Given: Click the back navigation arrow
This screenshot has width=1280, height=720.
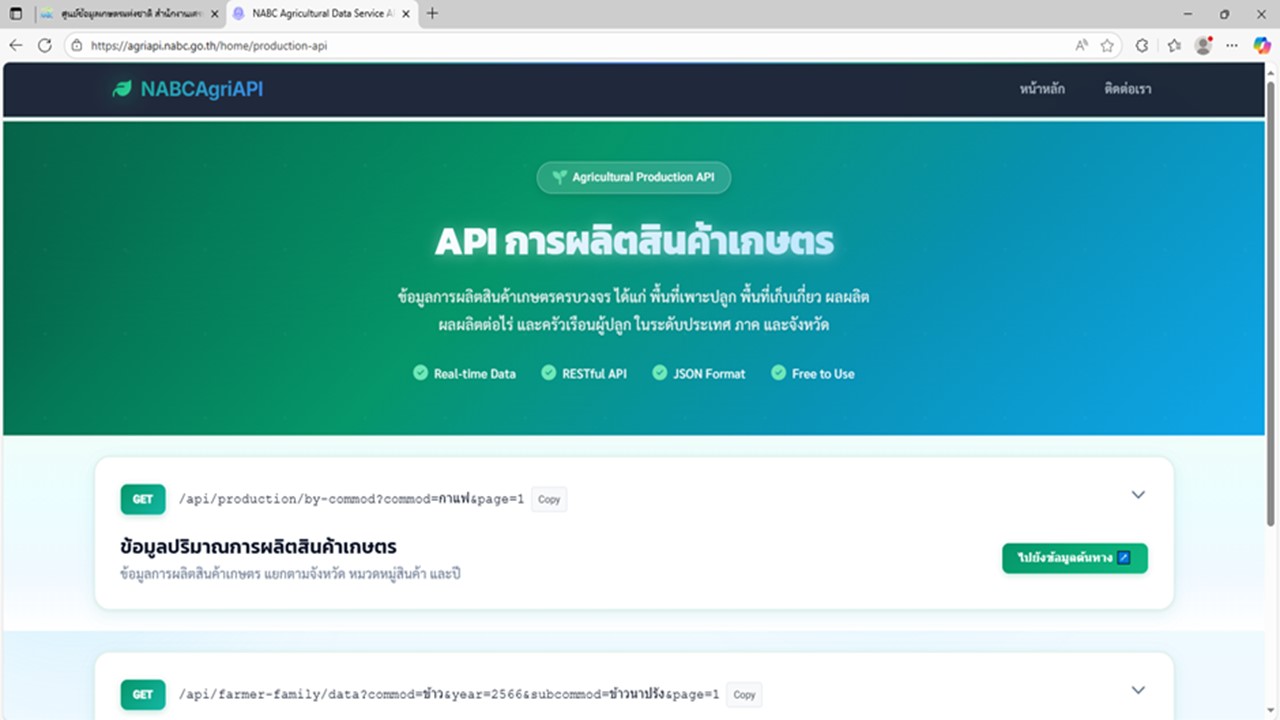Looking at the screenshot, I should click(x=15, y=45).
